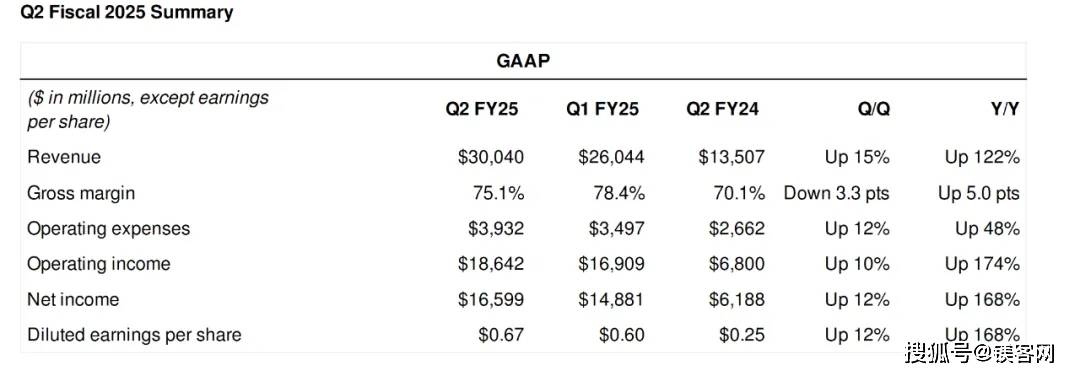Click the Revenue row label
This screenshot has width=1080, height=376.
(64, 157)
